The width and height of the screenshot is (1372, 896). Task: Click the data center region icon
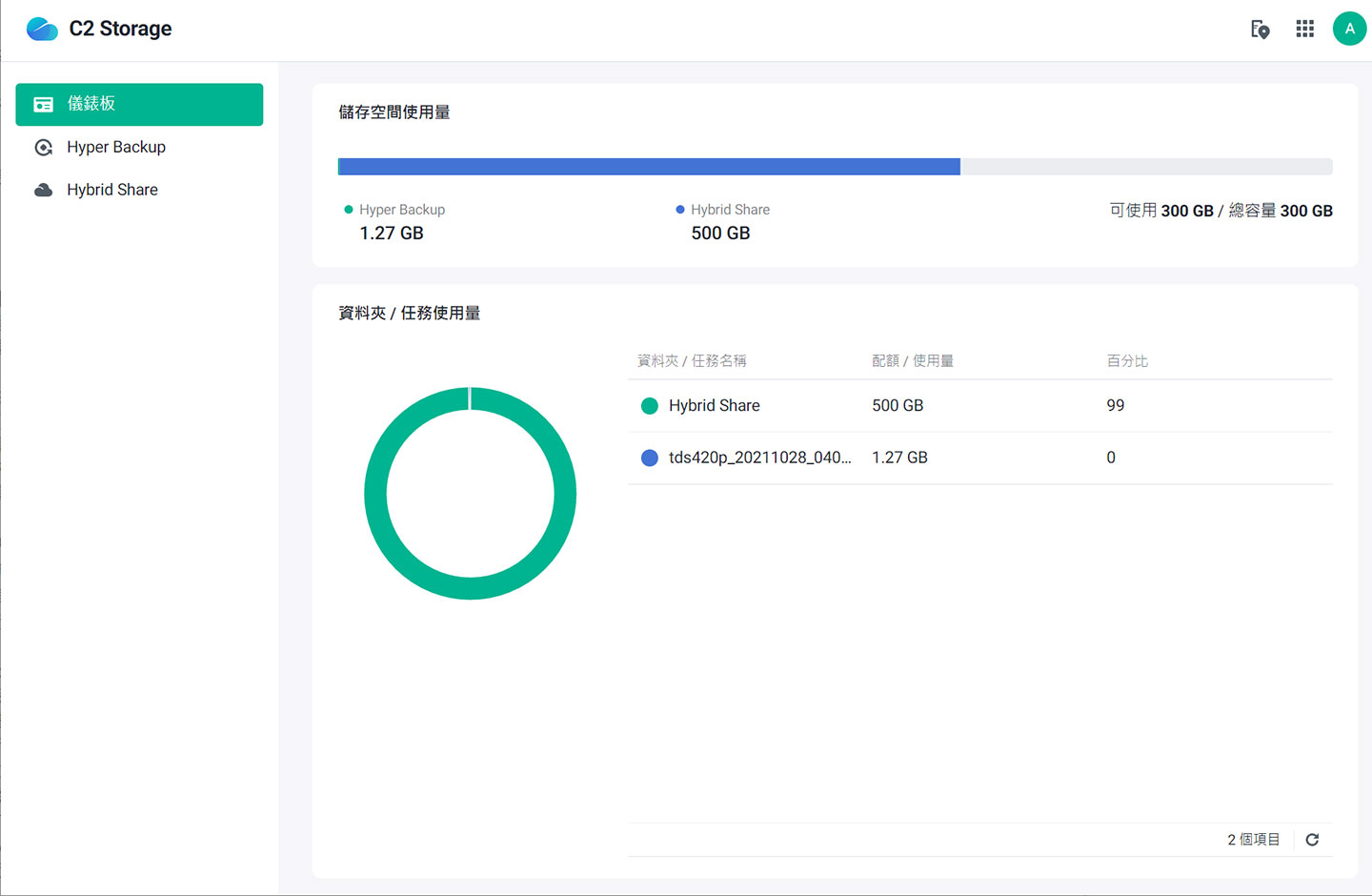click(x=1260, y=30)
